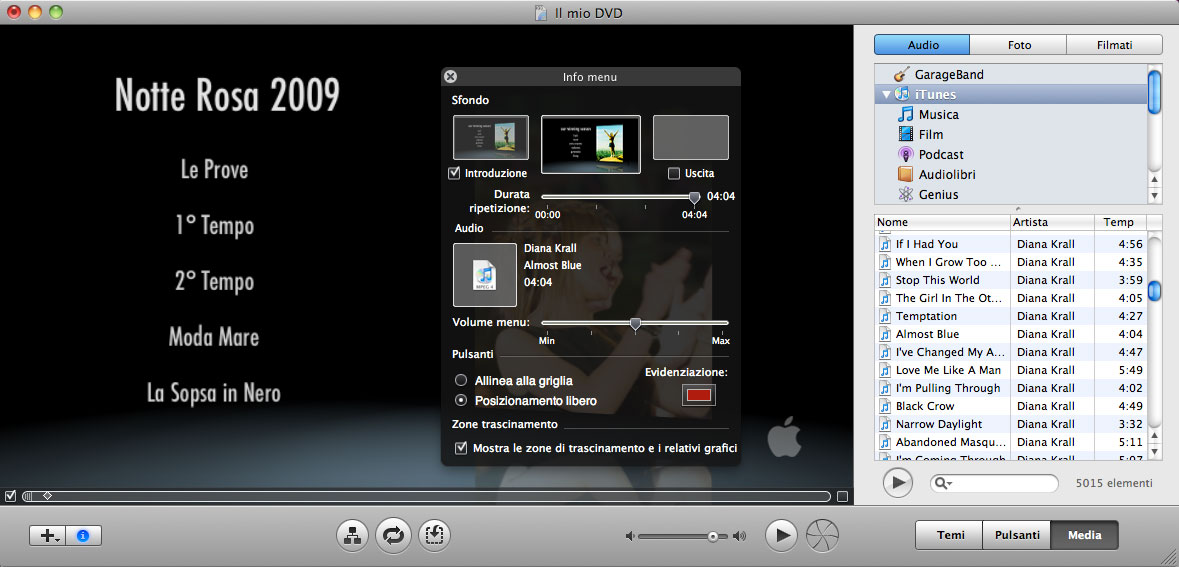Click the MPEG-4 audio well icon
This screenshot has height=567, width=1179.
pos(484,275)
